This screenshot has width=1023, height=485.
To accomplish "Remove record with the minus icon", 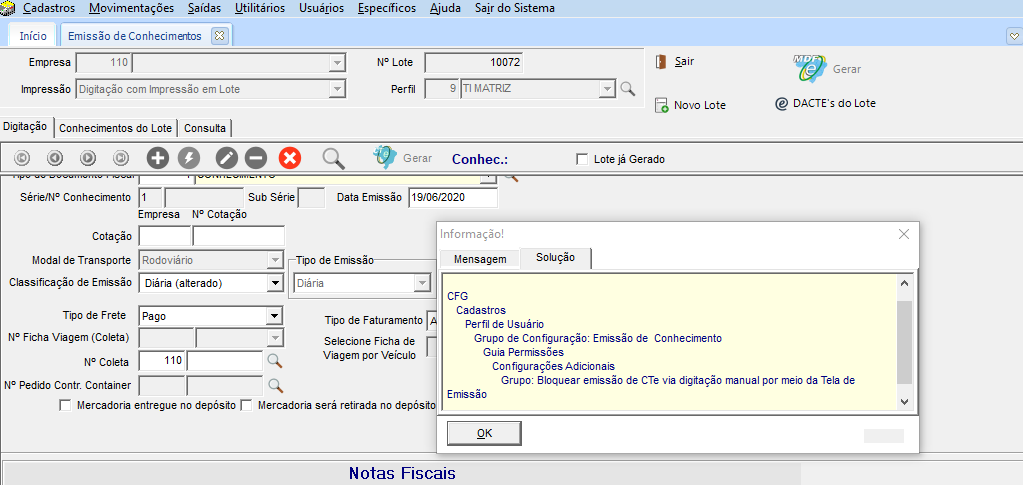I will (x=256, y=158).
